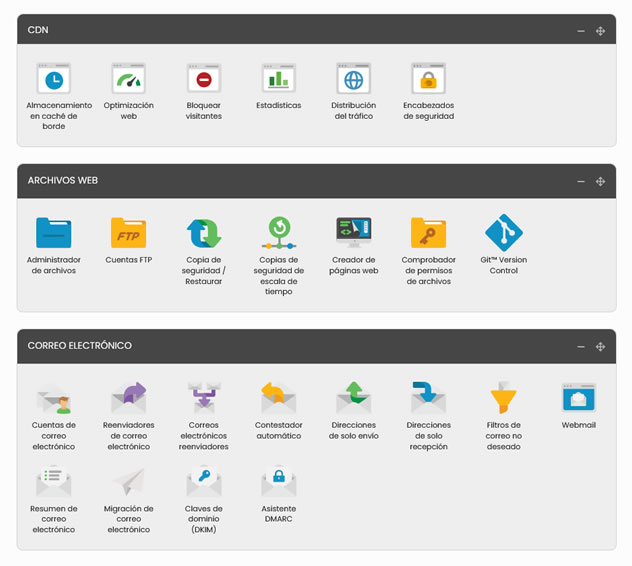
Task: Open Direcciones de solo recepción icon
Action: [x=428, y=398]
